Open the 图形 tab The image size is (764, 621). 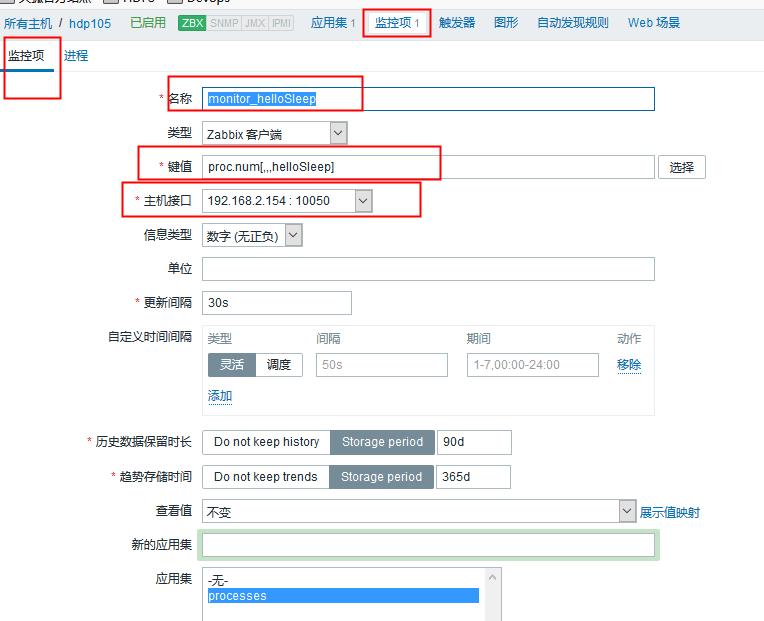point(506,23)
